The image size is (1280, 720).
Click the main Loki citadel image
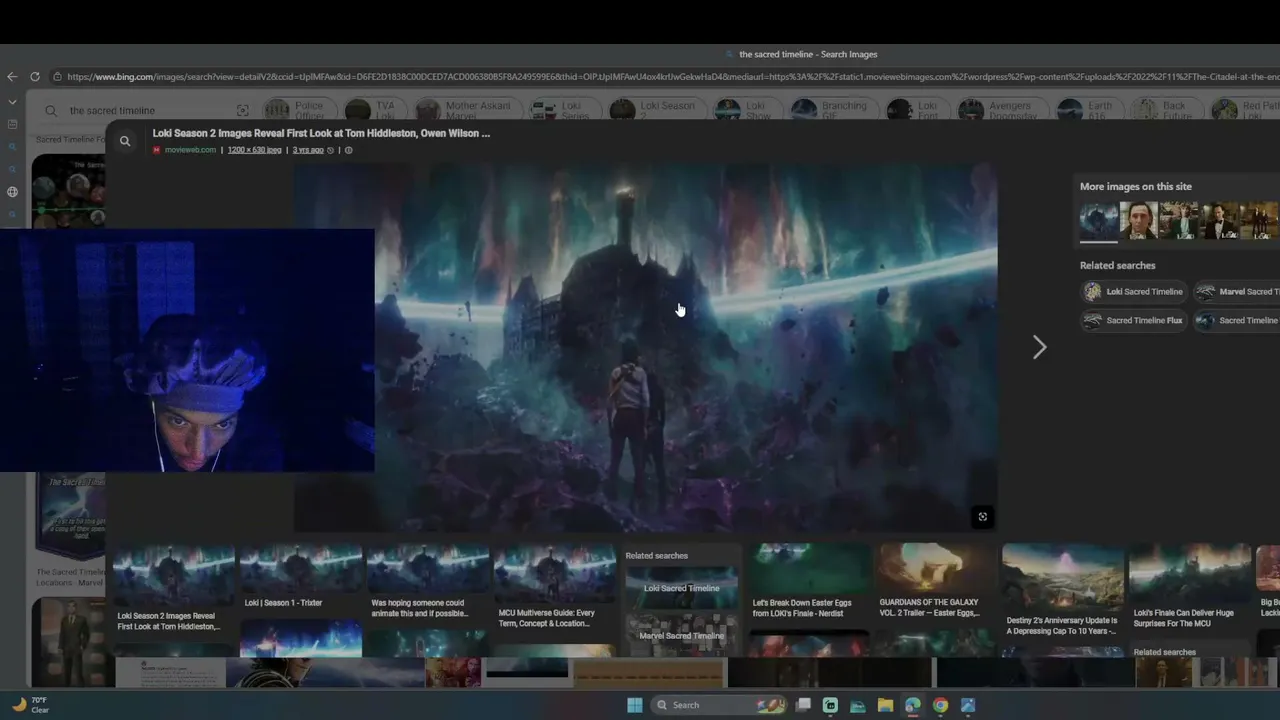pyautogui.click(x=645, y=348)
